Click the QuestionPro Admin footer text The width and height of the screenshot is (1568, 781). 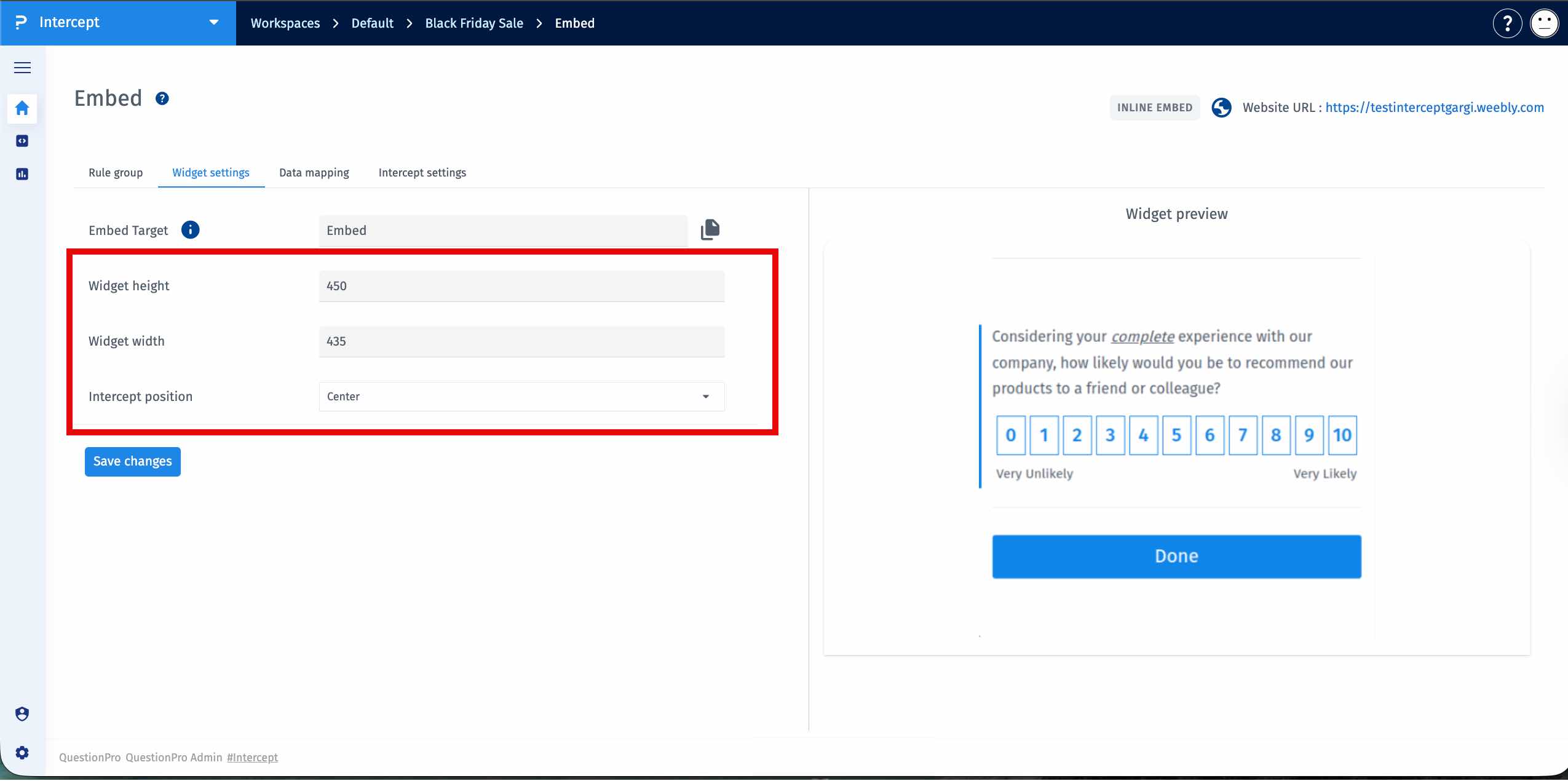tap(174, 758)
